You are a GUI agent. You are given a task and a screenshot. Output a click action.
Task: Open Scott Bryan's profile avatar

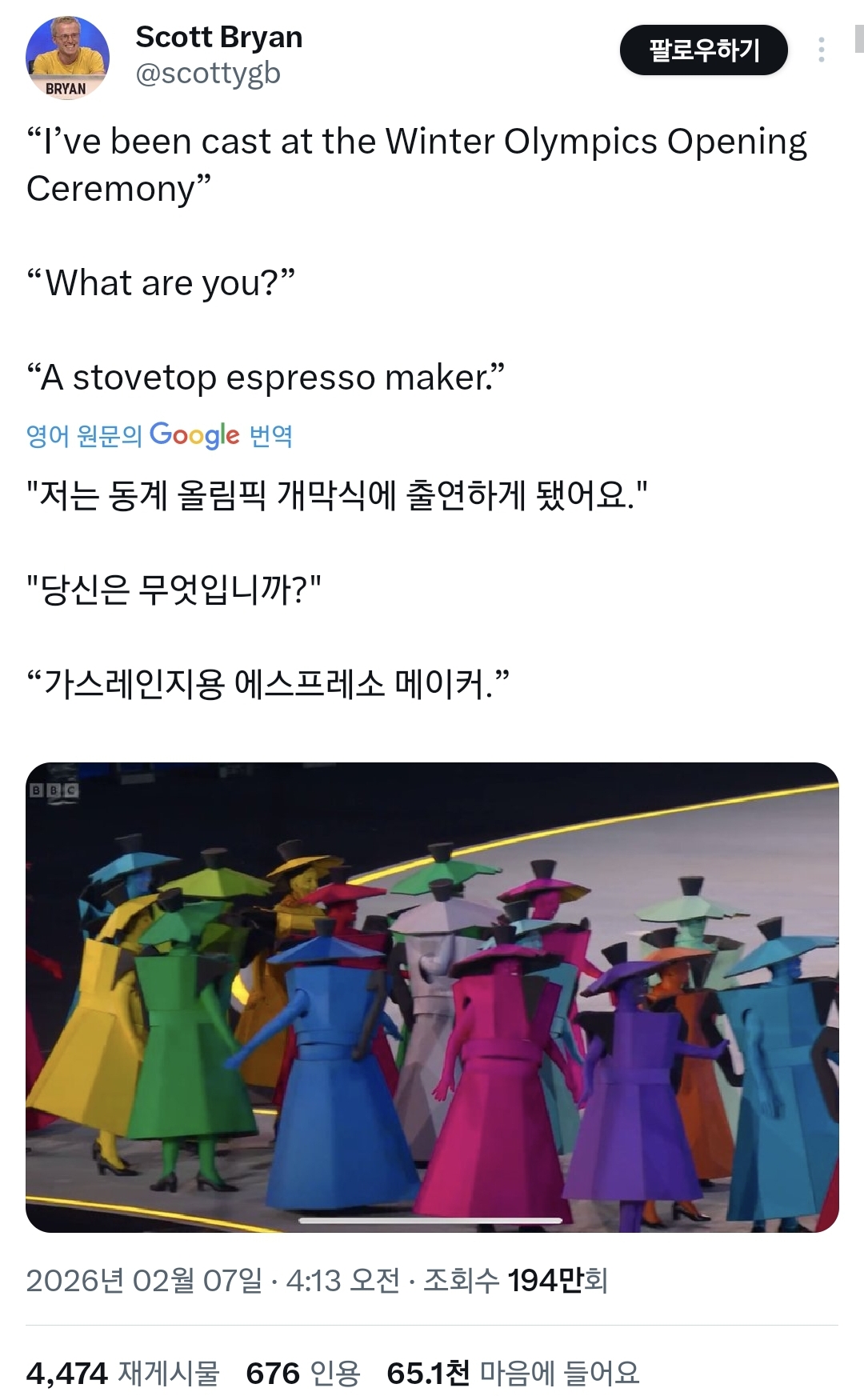[x=67, y=57]
